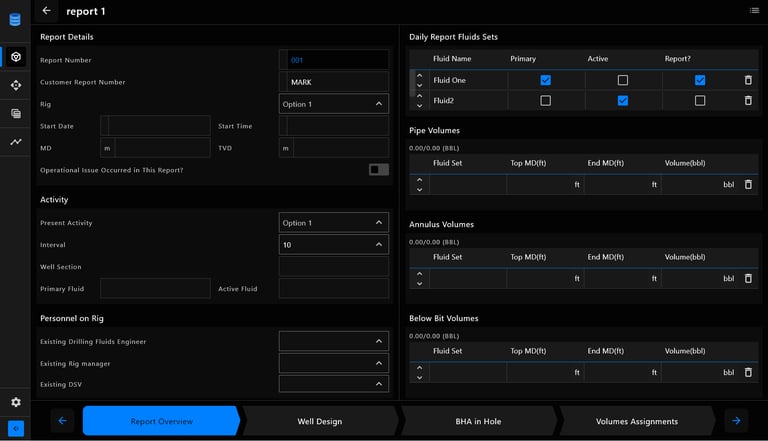The width and height of the screenshot is (768, 441).
Task: Move the Annulus Volumes row up
Action: tap(419, 273)
